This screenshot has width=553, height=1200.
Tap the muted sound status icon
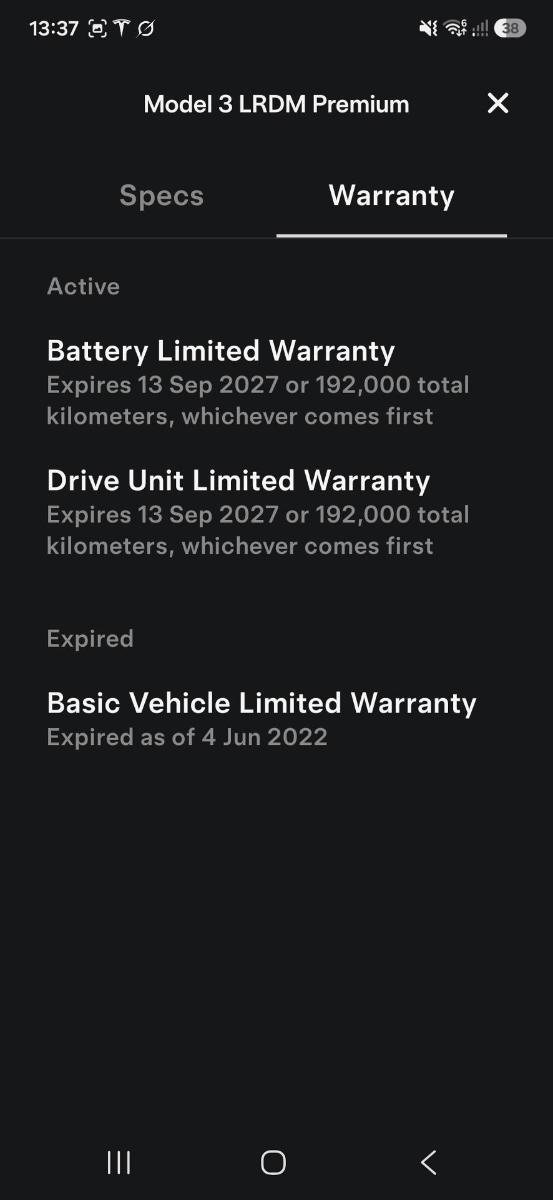428,29
